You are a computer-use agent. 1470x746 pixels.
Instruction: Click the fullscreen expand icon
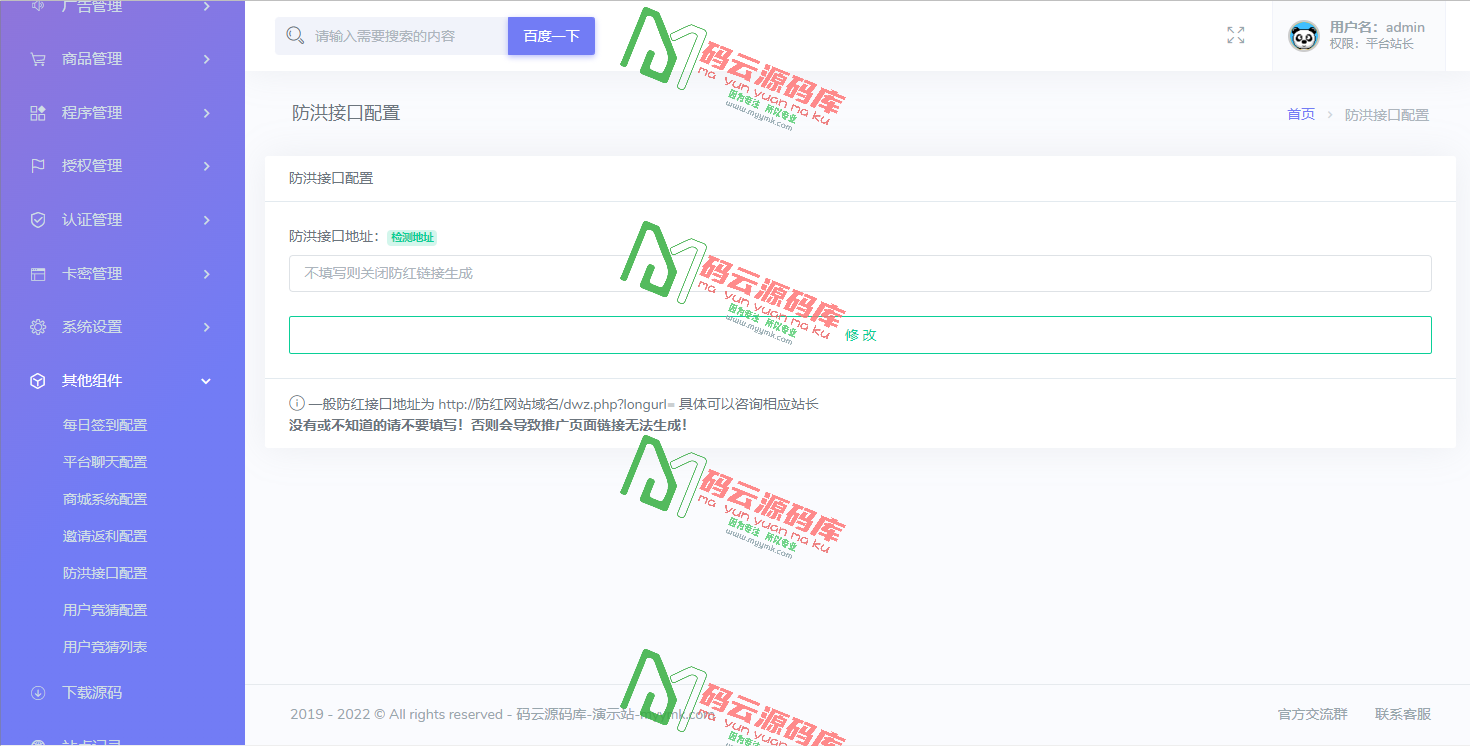[x=1235, y=34]
